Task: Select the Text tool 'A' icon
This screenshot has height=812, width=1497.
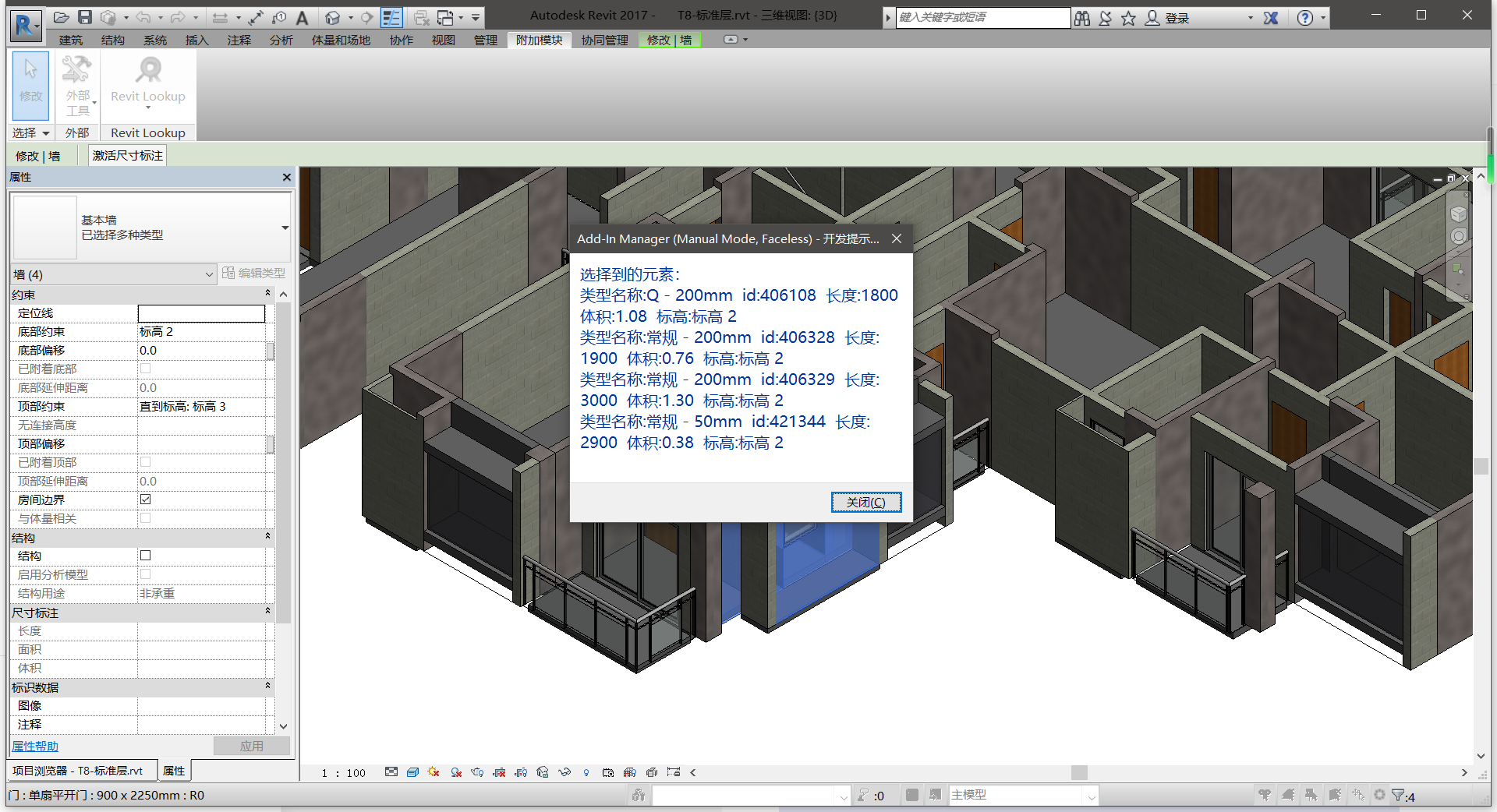Action: tap(302, 17)
